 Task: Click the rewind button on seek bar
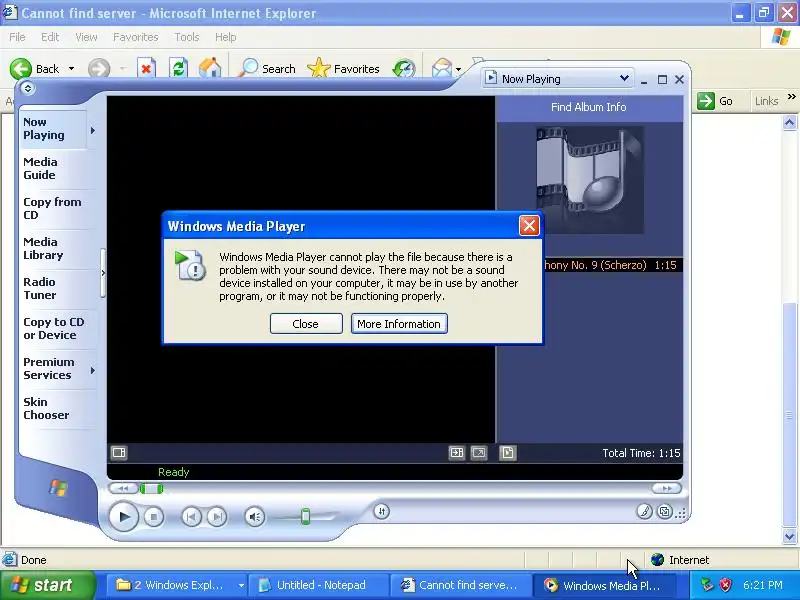coord(123,489)
